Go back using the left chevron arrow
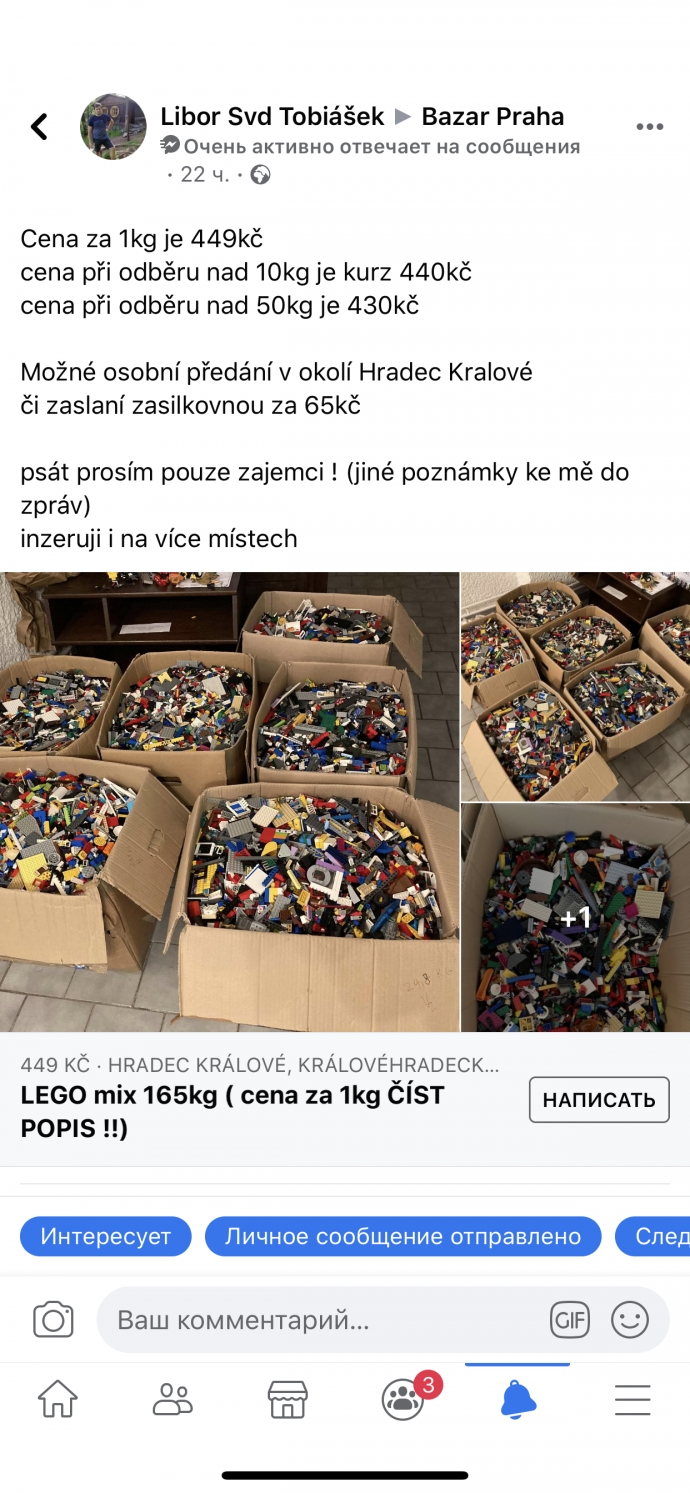Screen dimensions: 690x1493 (x=39, y=127)
